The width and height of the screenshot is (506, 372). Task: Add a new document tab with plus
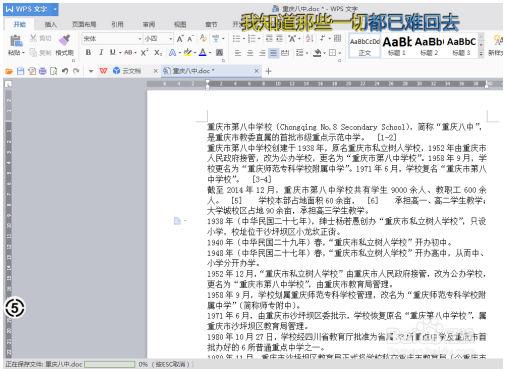click(x=268, y=71)
